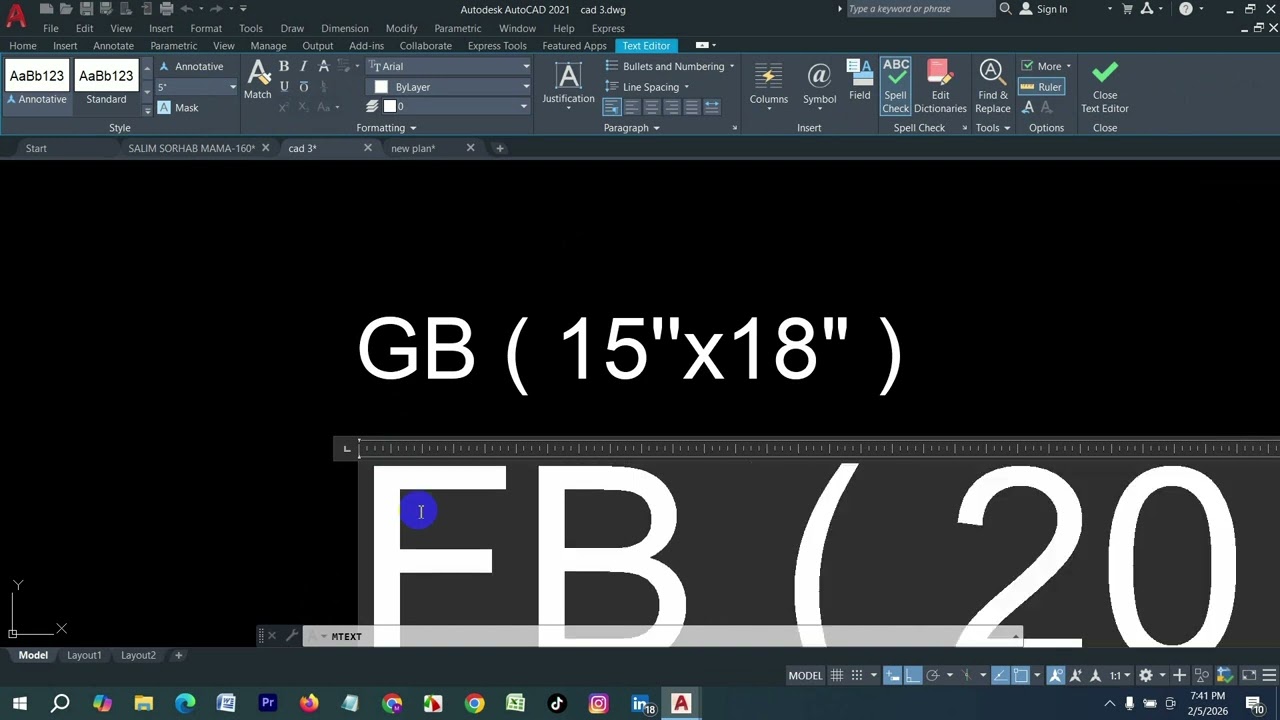This screenshot has height=720, width=1280.
Task: Click the Sign In button
Action: 1044,9
